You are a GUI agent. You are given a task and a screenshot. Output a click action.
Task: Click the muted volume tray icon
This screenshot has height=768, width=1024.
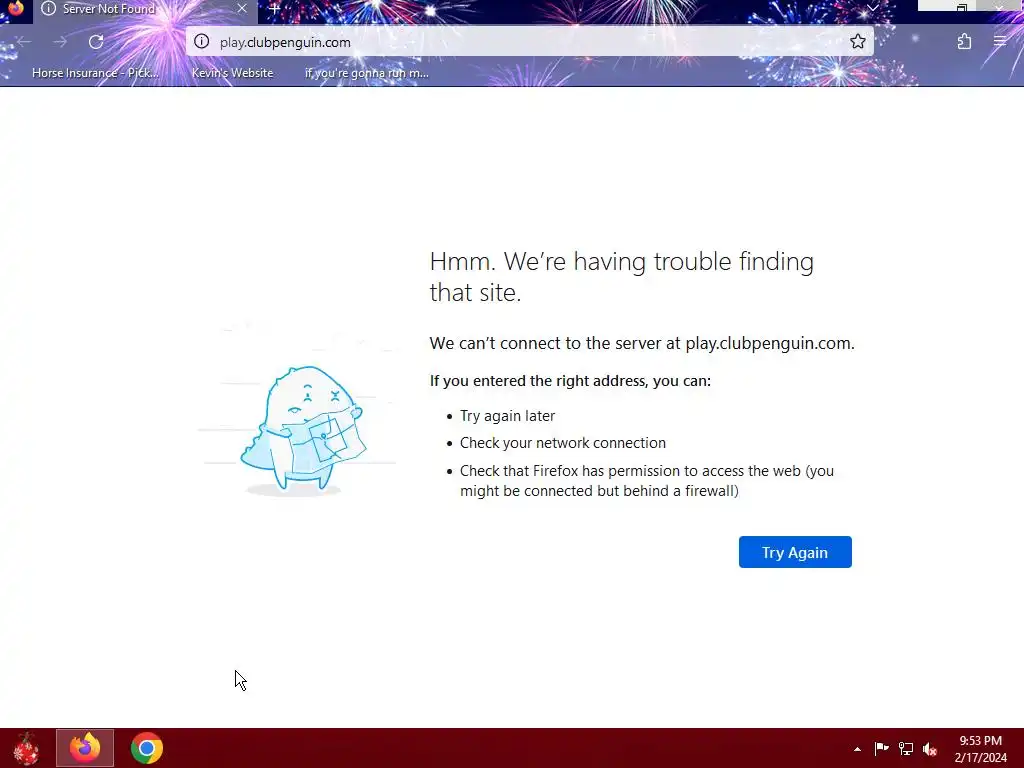[930, 749]
